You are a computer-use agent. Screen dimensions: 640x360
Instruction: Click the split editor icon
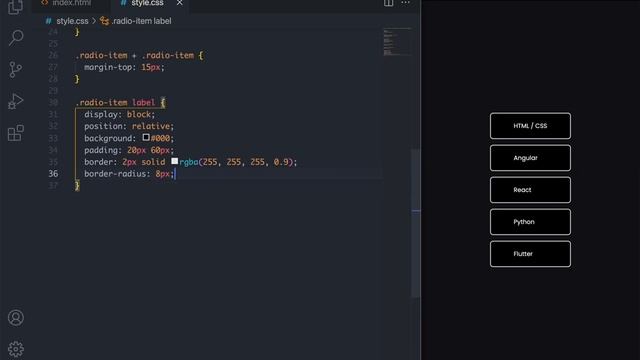(388, 3)
